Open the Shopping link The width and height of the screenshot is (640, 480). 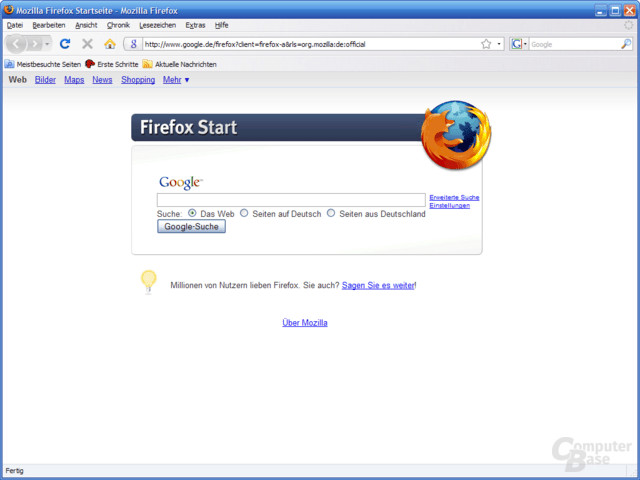pos(138,80)
